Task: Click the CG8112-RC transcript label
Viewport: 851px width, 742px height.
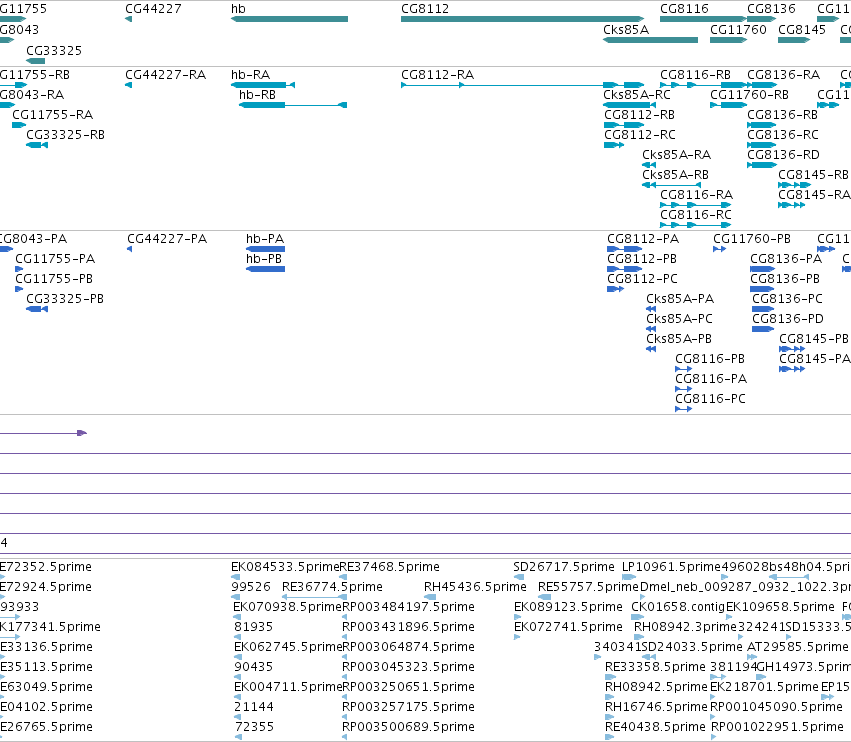Action: (x=640, y=135)
